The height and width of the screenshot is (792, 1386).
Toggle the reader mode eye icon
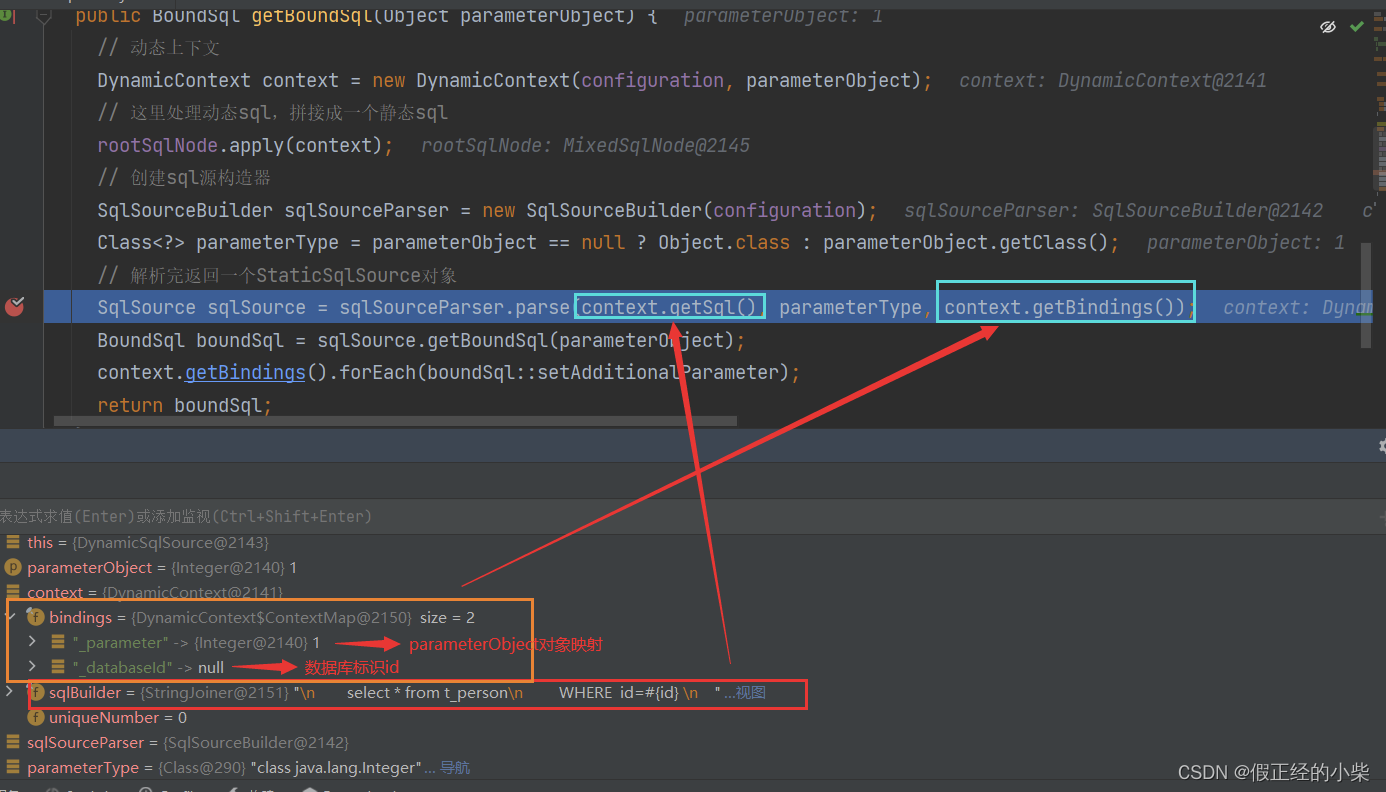[1328, 27]
